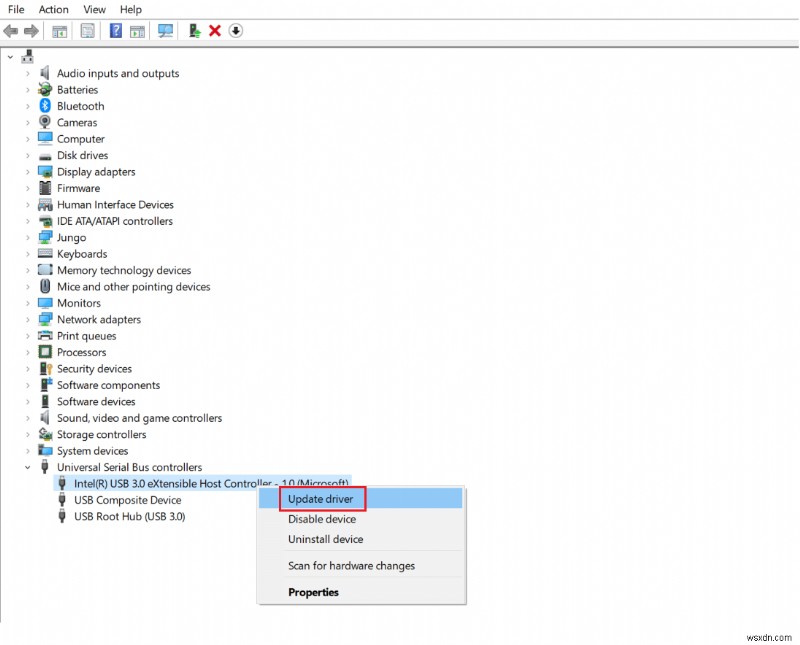The width and height of the screenshot is (800, 645).
Task: Click the Back arrow toolbar icon
Action: tap(10, 31)
